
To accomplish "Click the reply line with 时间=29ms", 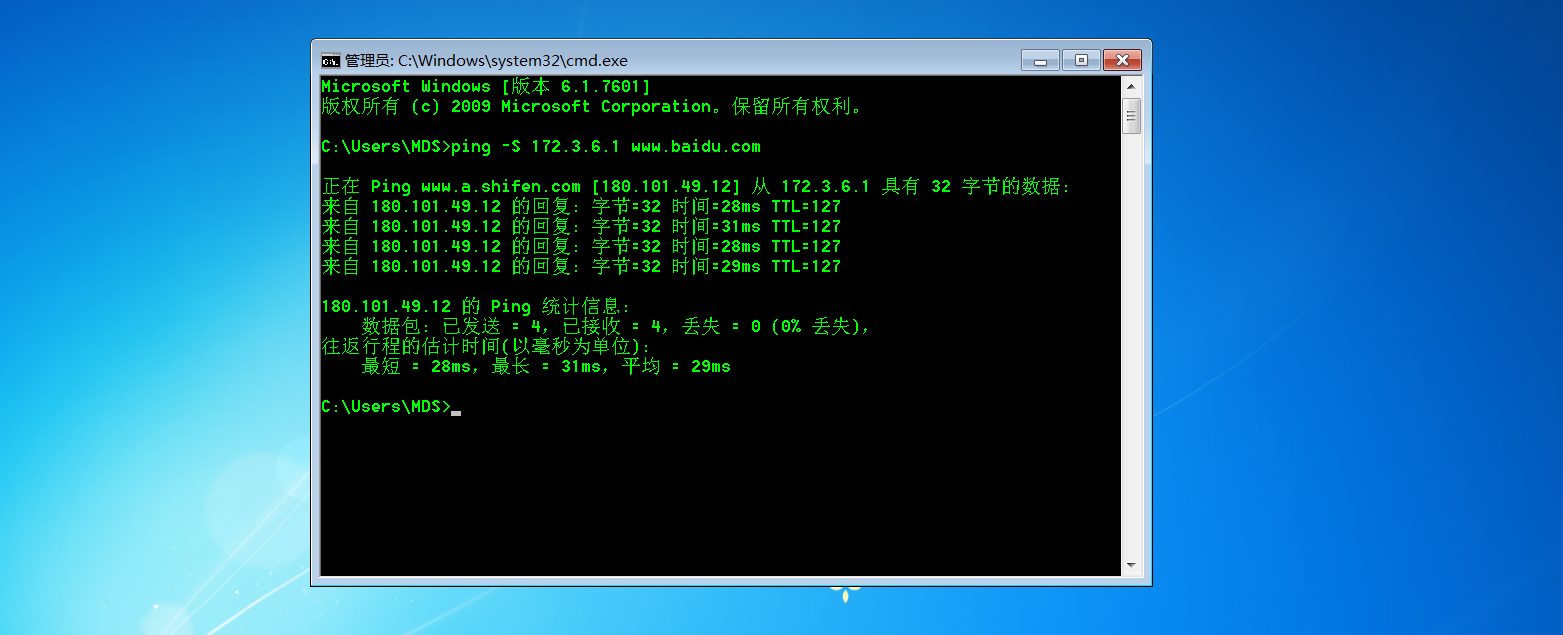I will click(x=581, y=266).
